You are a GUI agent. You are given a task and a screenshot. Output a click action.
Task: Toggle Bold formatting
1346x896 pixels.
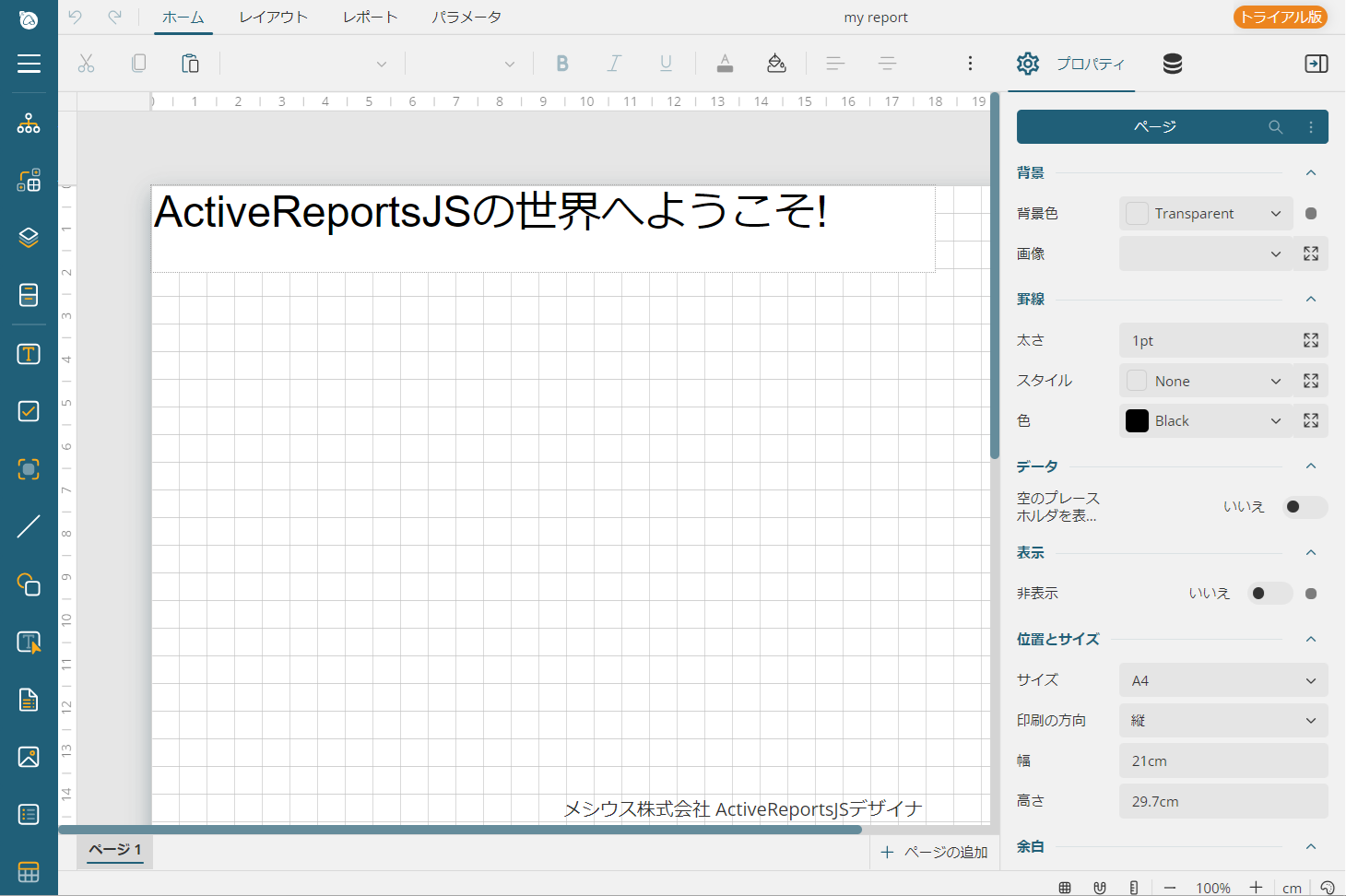tap(562, 63)
